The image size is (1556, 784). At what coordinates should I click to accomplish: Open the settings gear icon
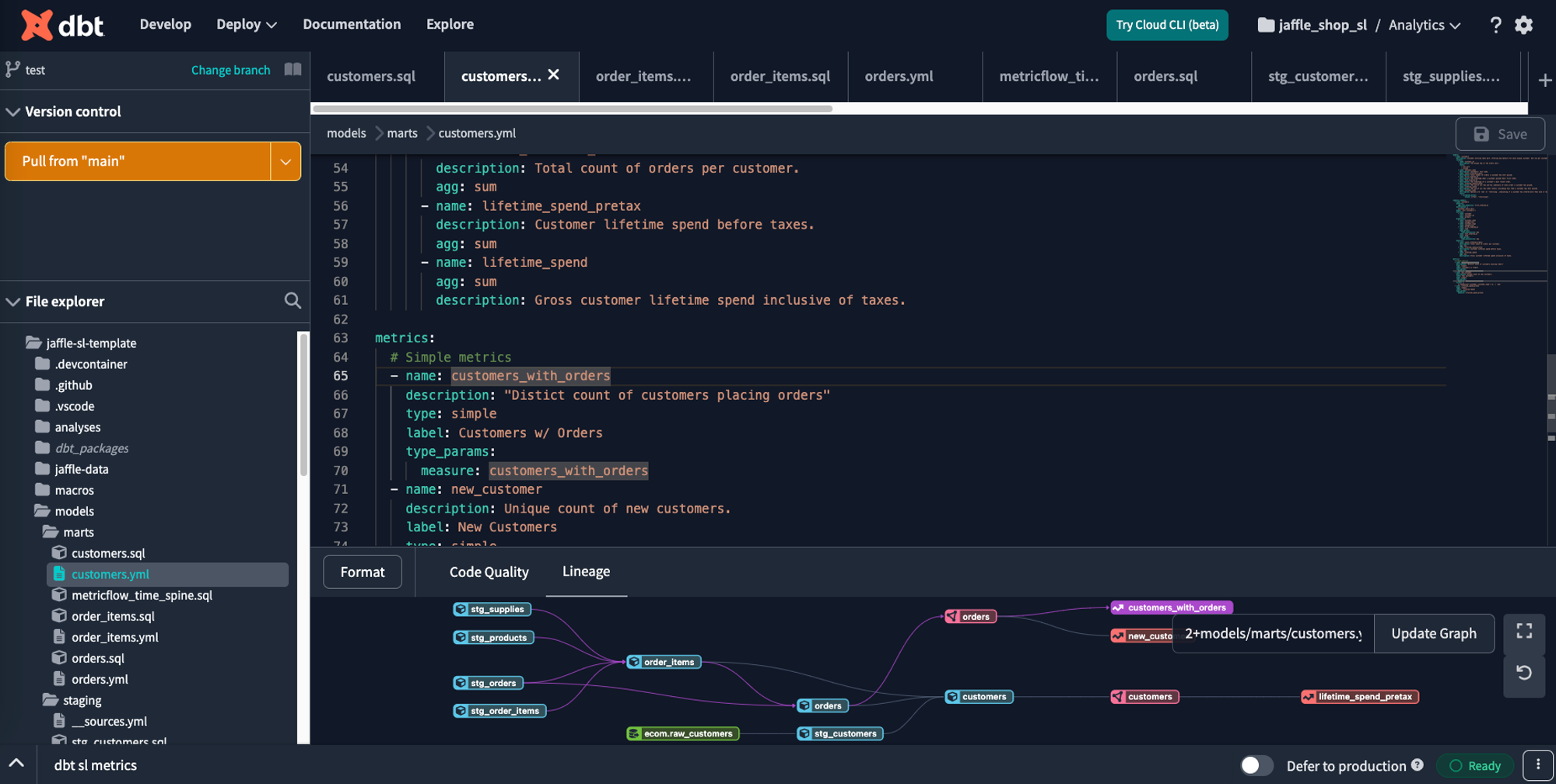tap(1523, 25)
